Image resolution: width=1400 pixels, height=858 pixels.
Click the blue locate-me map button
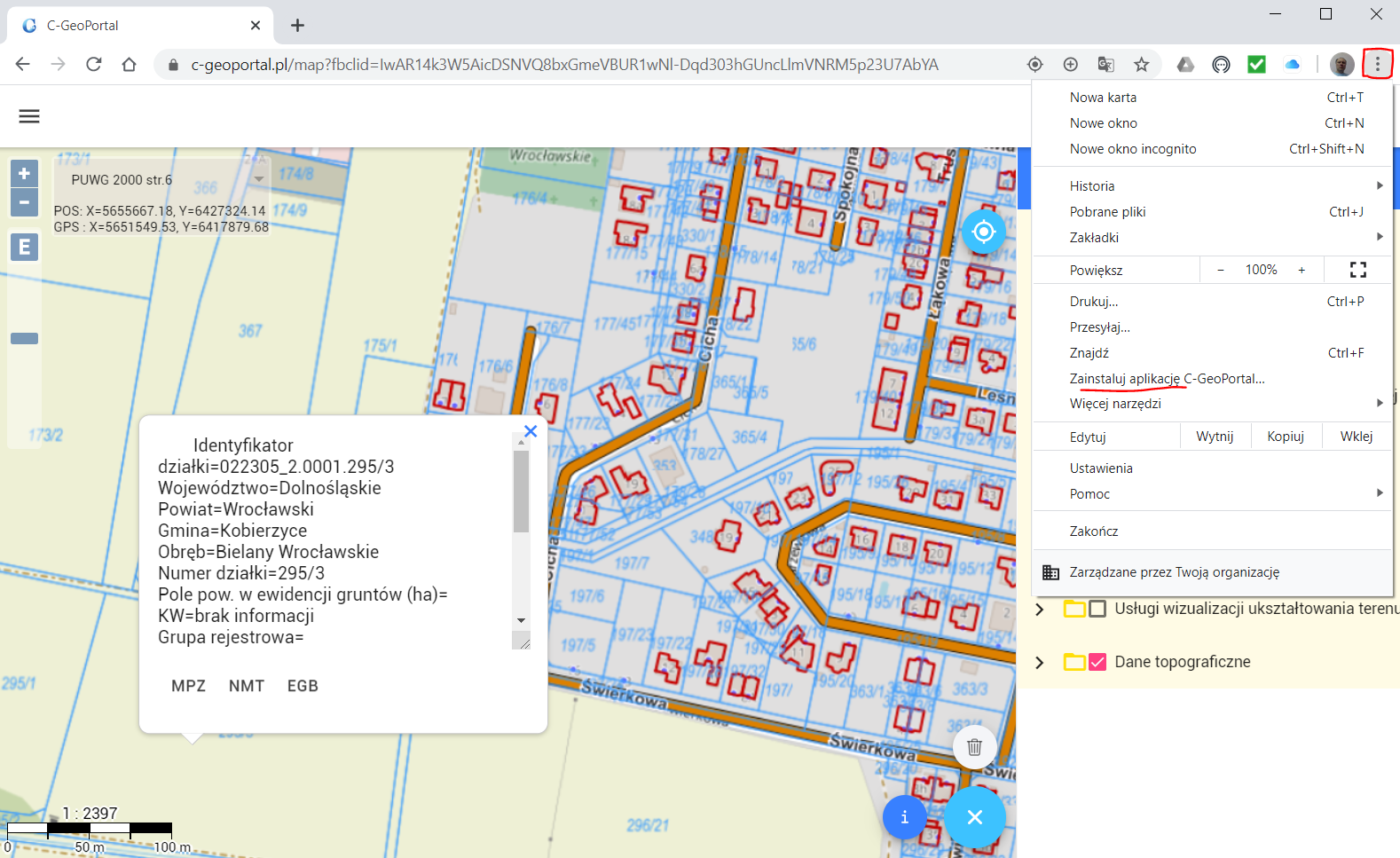(x=983, y=232)
